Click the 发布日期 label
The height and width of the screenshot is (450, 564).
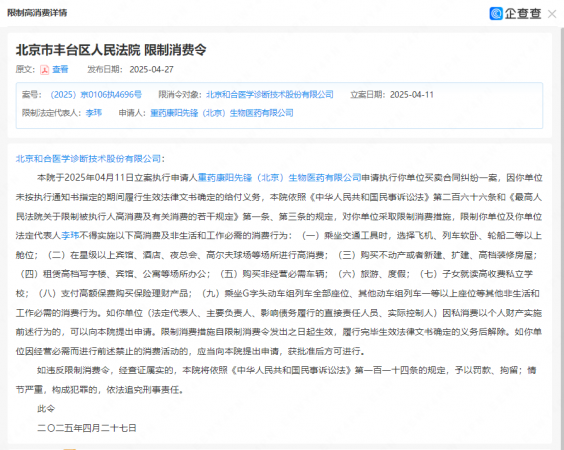coord(105,69)
